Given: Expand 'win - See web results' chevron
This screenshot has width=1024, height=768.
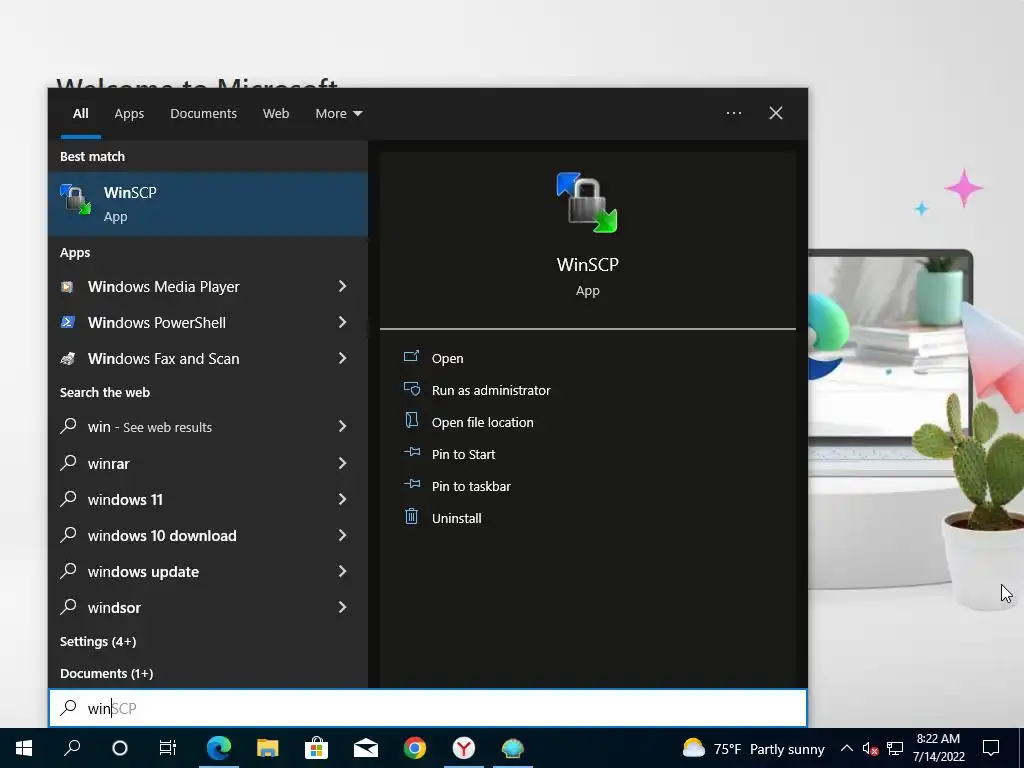Looking at the screenshot, I should [x=342, y=426].
